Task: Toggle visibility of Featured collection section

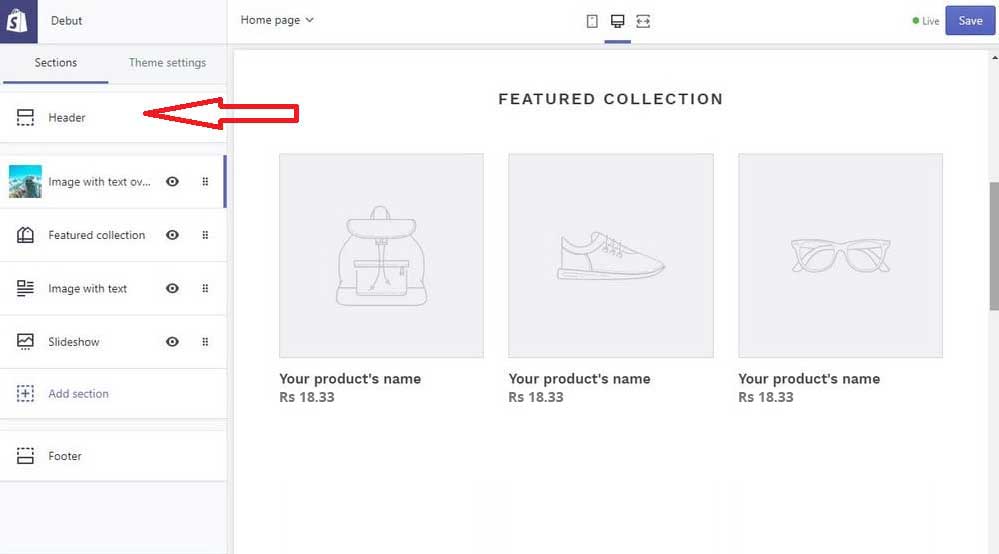Action: (172, 235)
